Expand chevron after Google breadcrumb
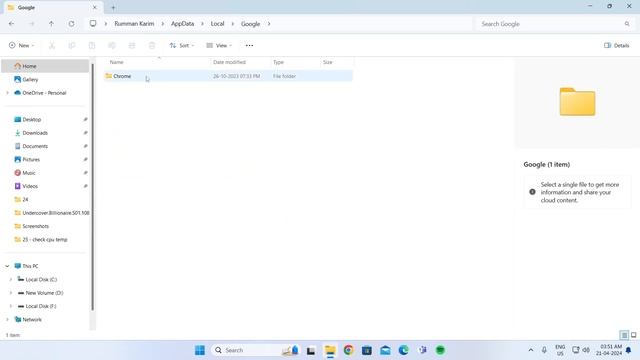This screenshot has height=360, width=640. point(269,24)
